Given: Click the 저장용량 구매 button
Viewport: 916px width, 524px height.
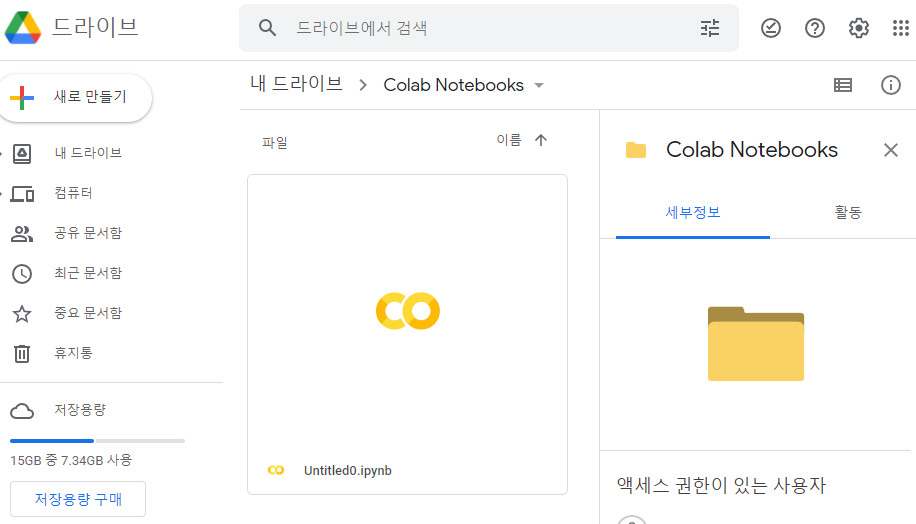Looking at the screenshot, I should coord(78,499).
